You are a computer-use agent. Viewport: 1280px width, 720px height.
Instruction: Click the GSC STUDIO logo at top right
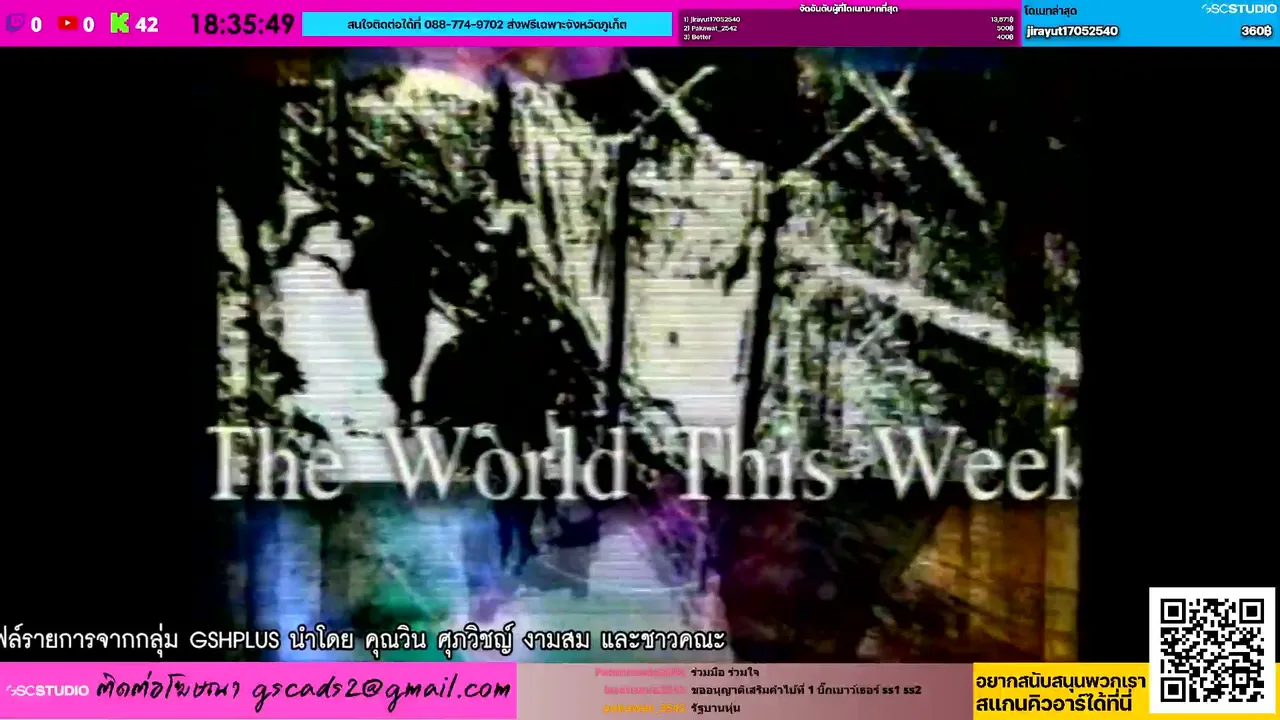[1238, 8]
